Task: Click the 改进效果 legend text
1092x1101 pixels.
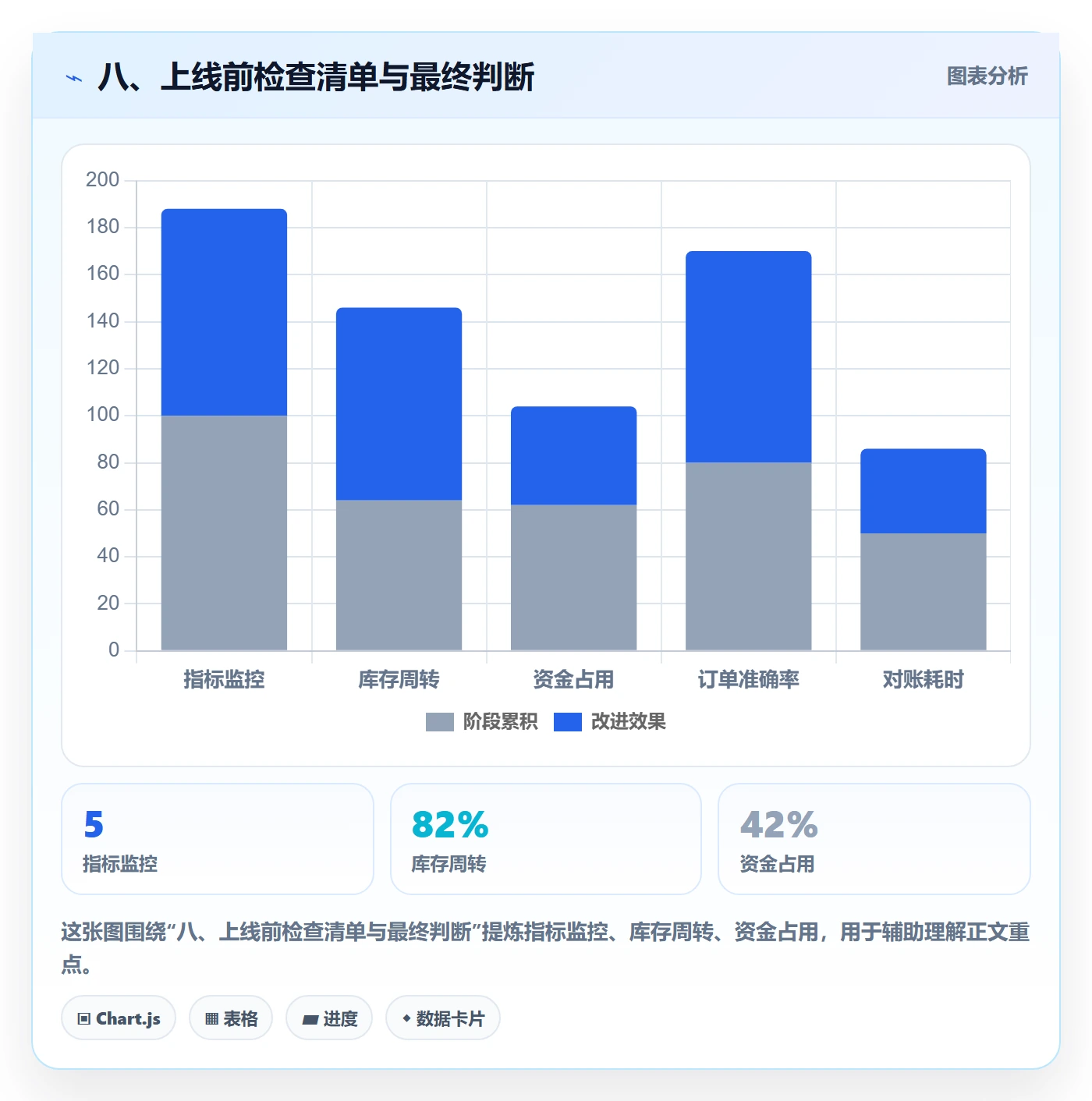Action: (628, 722)
